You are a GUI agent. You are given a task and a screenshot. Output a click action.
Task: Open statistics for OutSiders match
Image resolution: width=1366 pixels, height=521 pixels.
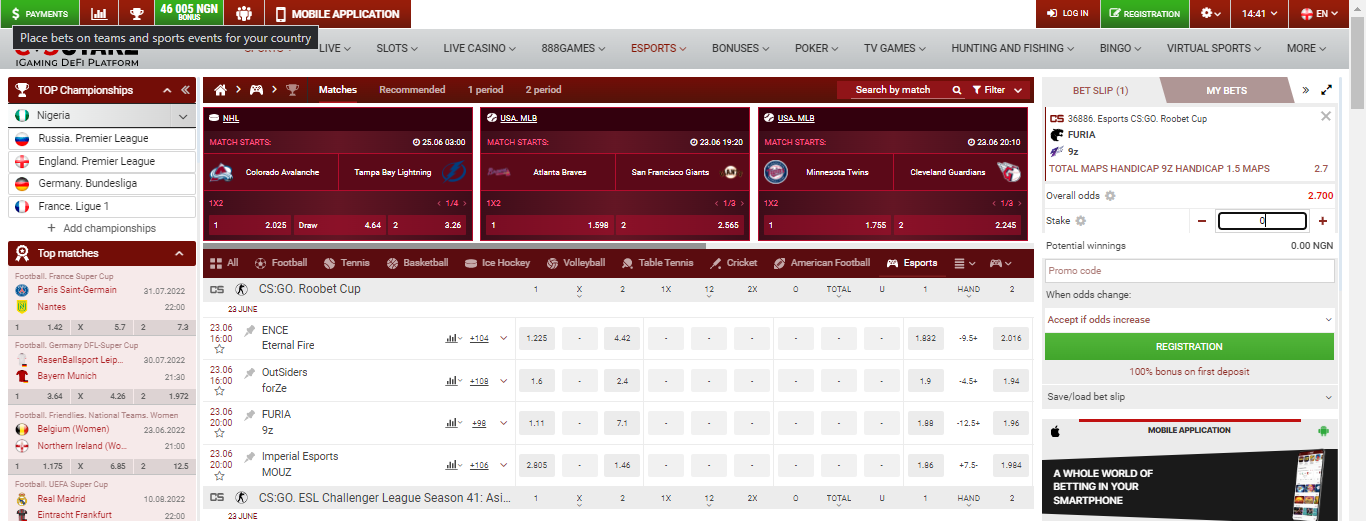[x=454, y=381]
